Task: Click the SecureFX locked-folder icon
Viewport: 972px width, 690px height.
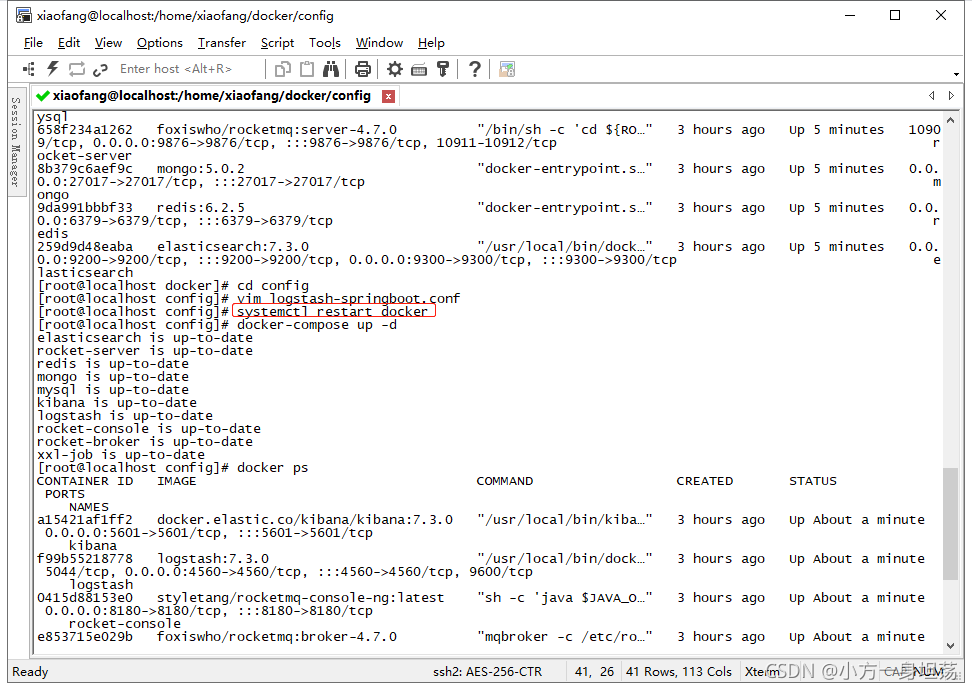Action: point(507,69)
